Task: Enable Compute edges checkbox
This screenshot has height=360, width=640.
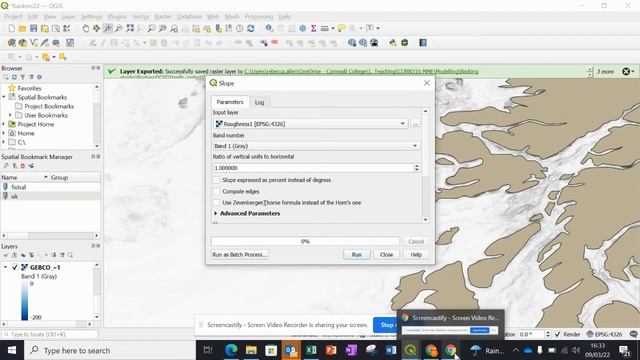Action: click(x=217, y=191)
